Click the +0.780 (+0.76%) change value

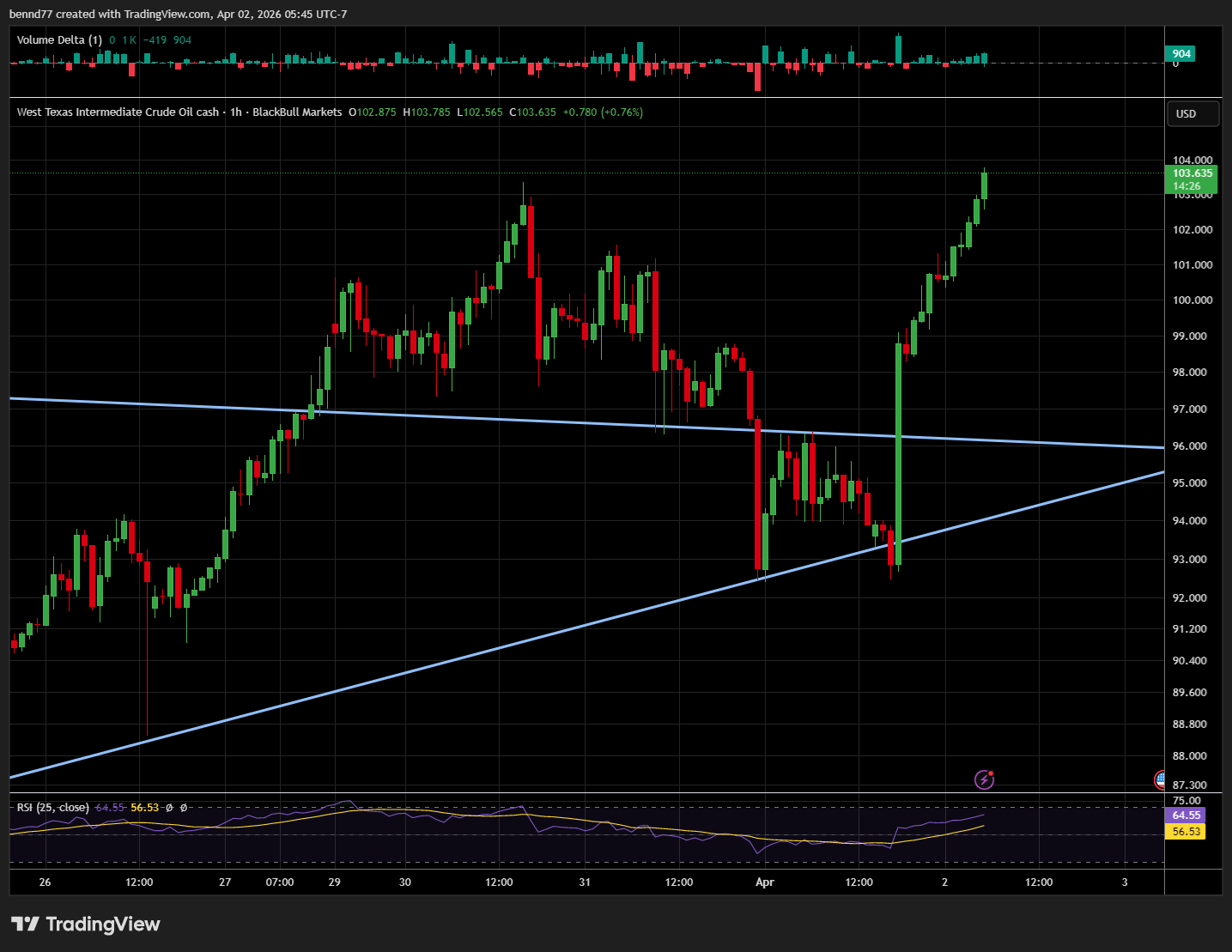click(603, 112)
